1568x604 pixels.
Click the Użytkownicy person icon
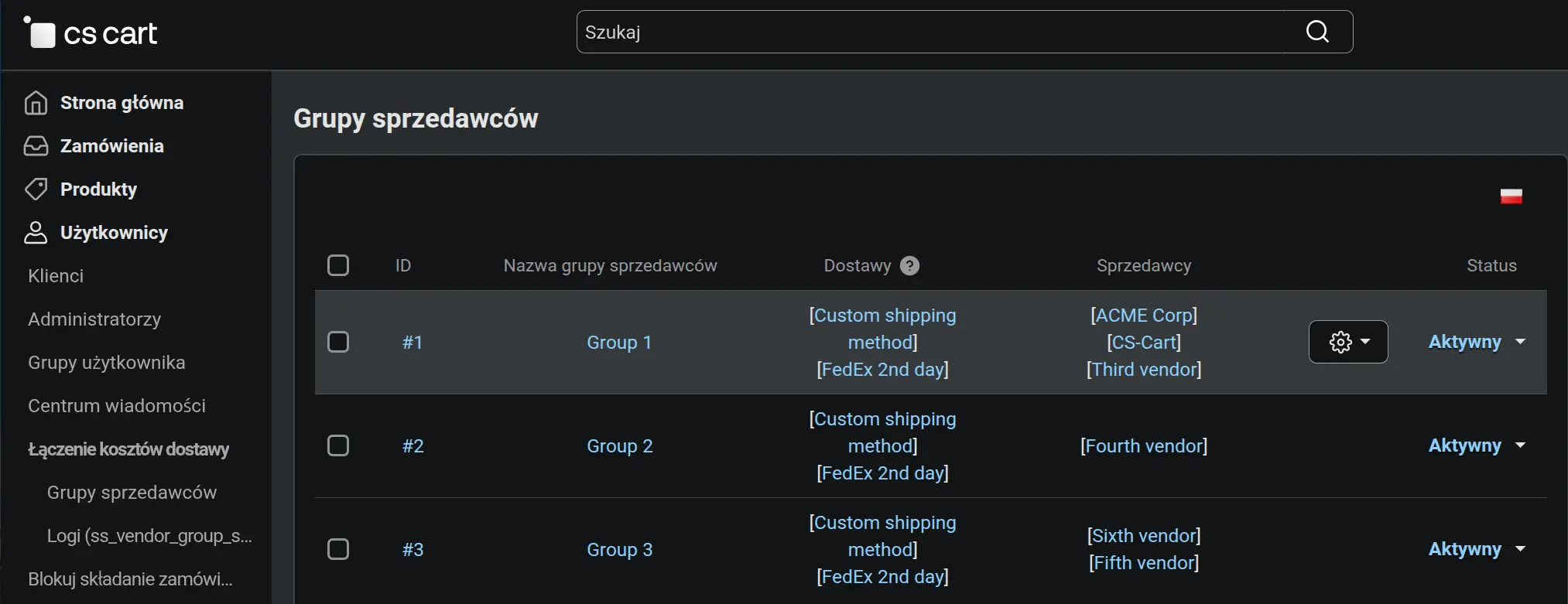pos(36,233)
